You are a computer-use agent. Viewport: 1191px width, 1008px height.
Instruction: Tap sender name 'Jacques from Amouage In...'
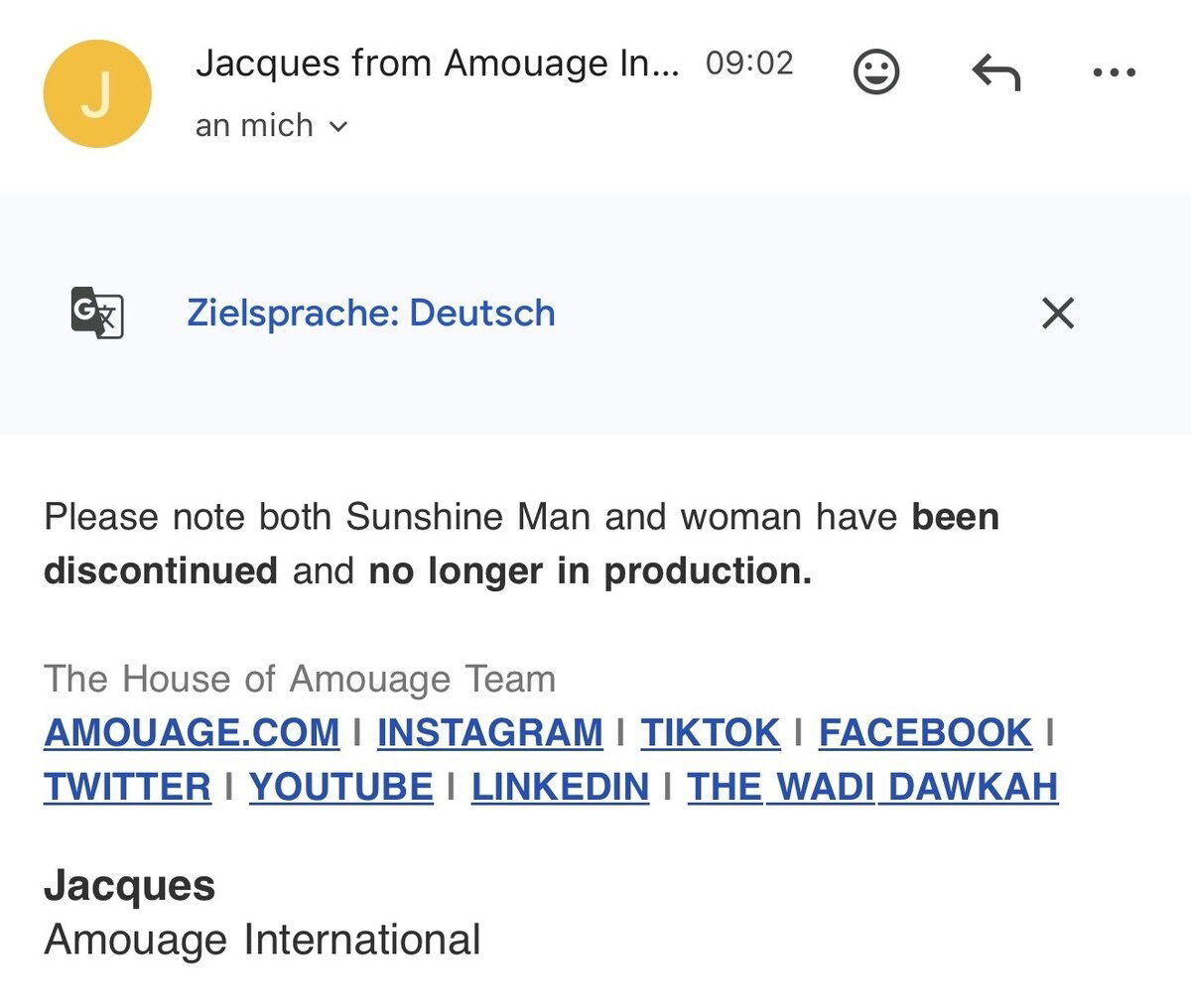pos(437,63)
